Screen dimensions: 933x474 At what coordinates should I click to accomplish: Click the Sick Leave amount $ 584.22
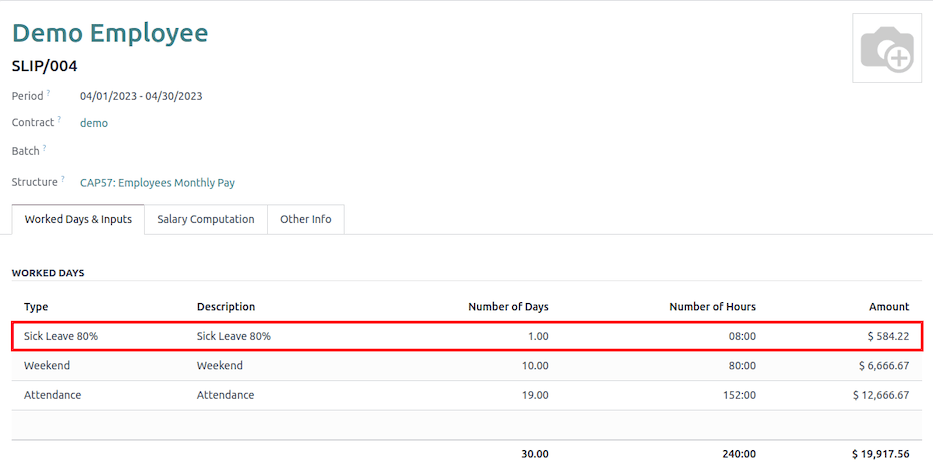888,336
